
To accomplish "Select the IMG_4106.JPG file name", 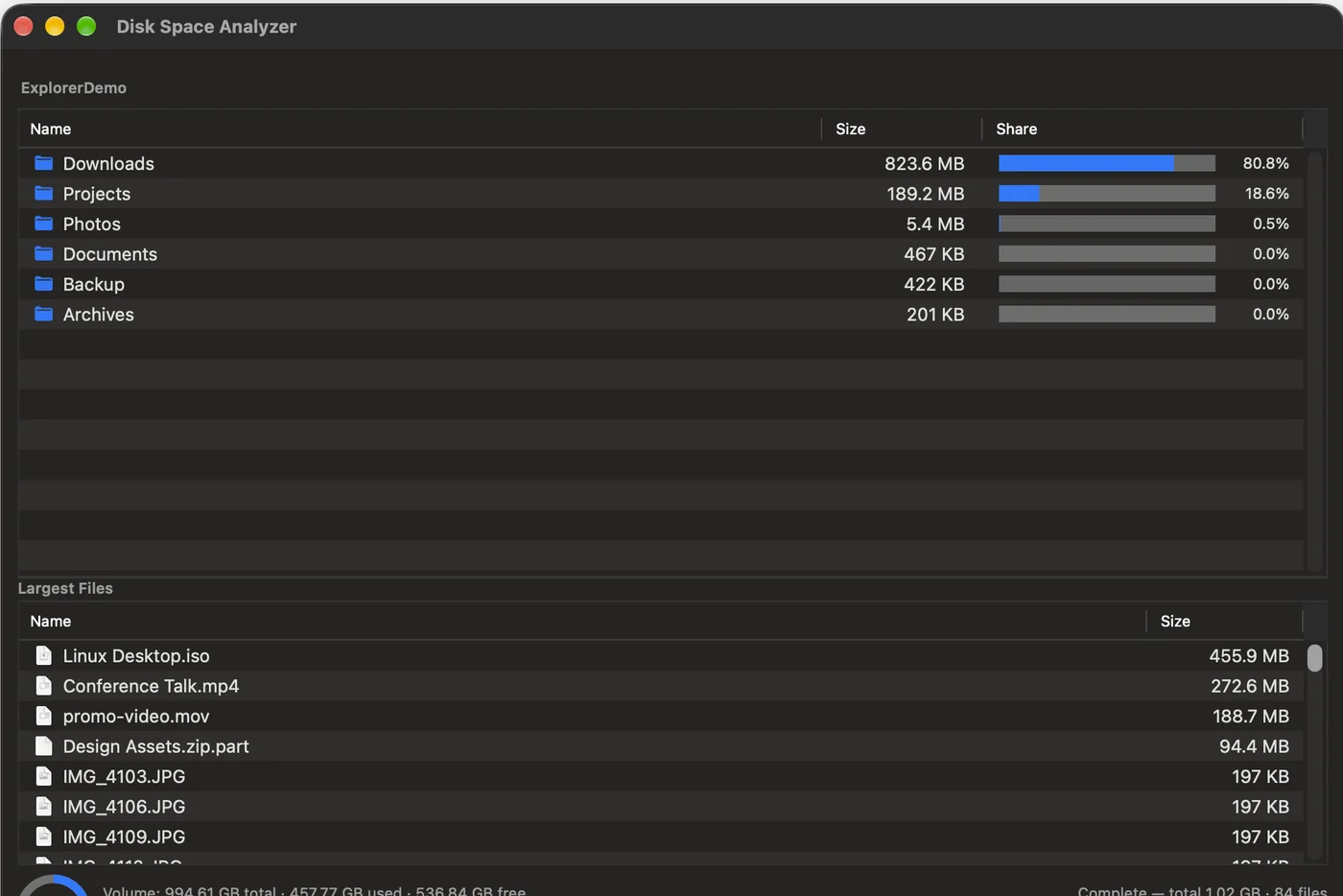I will tap(125, 807).
